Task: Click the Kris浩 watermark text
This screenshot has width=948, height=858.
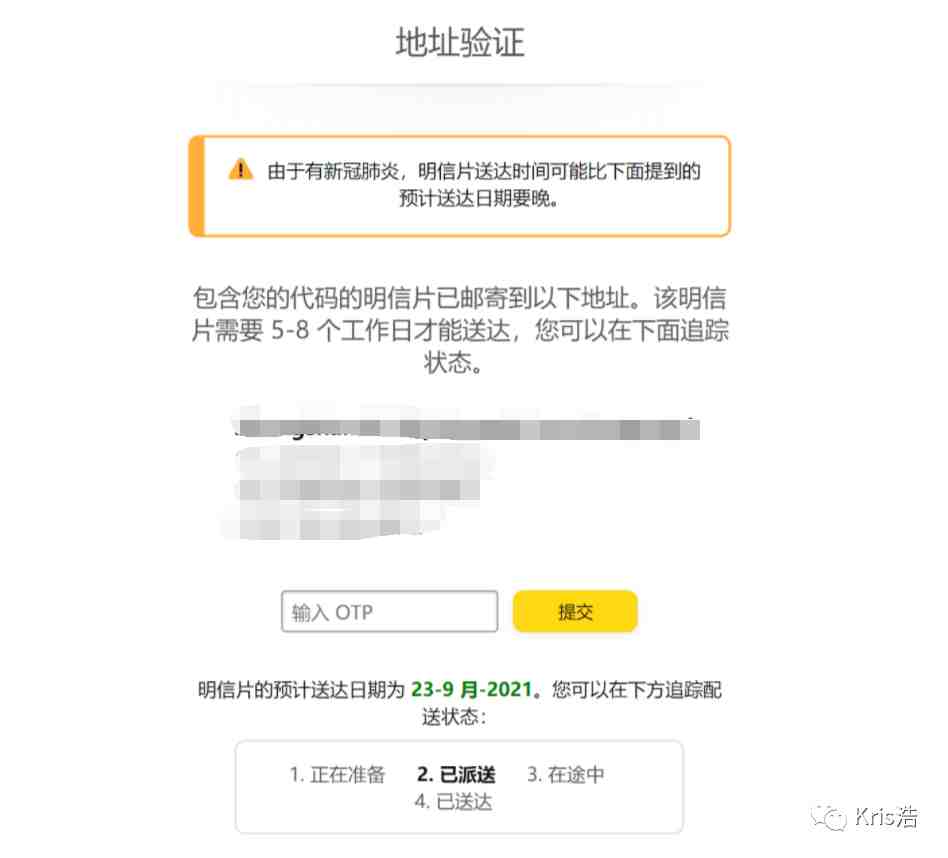Action: click(886, 817)
